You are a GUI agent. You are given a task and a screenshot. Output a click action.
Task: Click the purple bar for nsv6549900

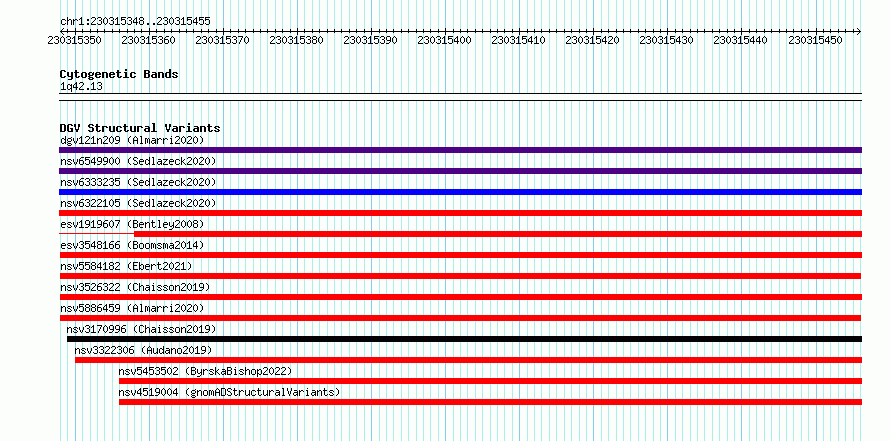pos(460,171)
